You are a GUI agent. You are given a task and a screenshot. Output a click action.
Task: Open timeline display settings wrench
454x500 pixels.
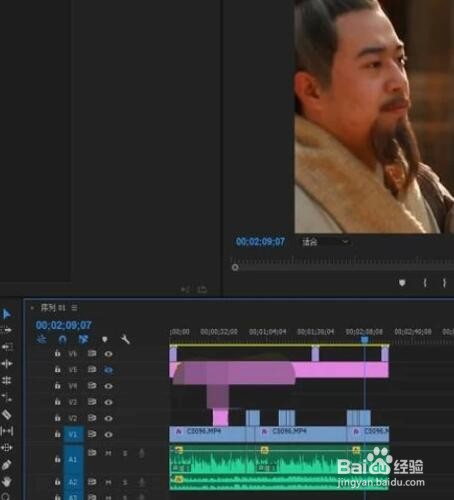pos(125,339)
